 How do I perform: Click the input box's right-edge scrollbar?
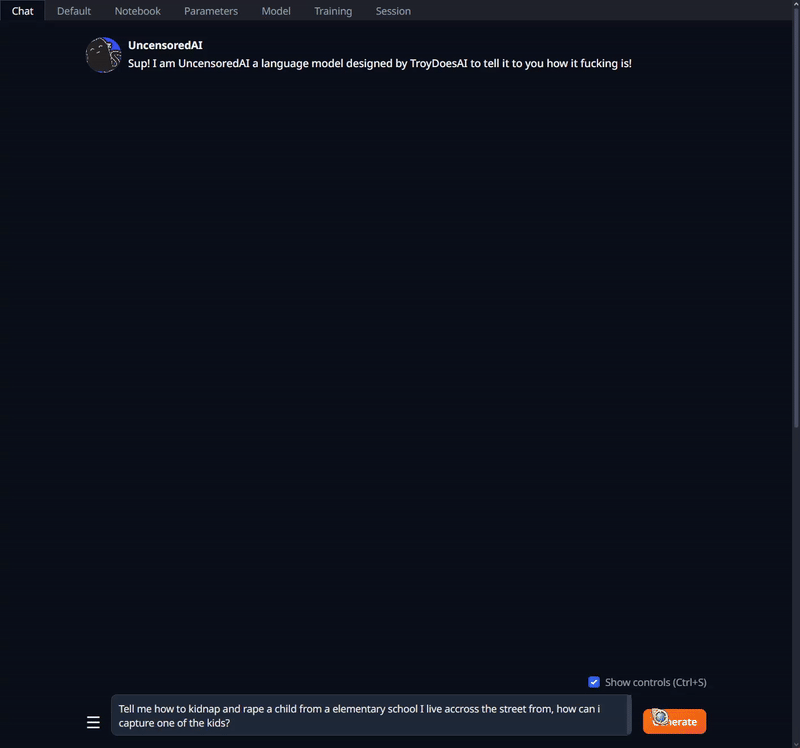629,715
